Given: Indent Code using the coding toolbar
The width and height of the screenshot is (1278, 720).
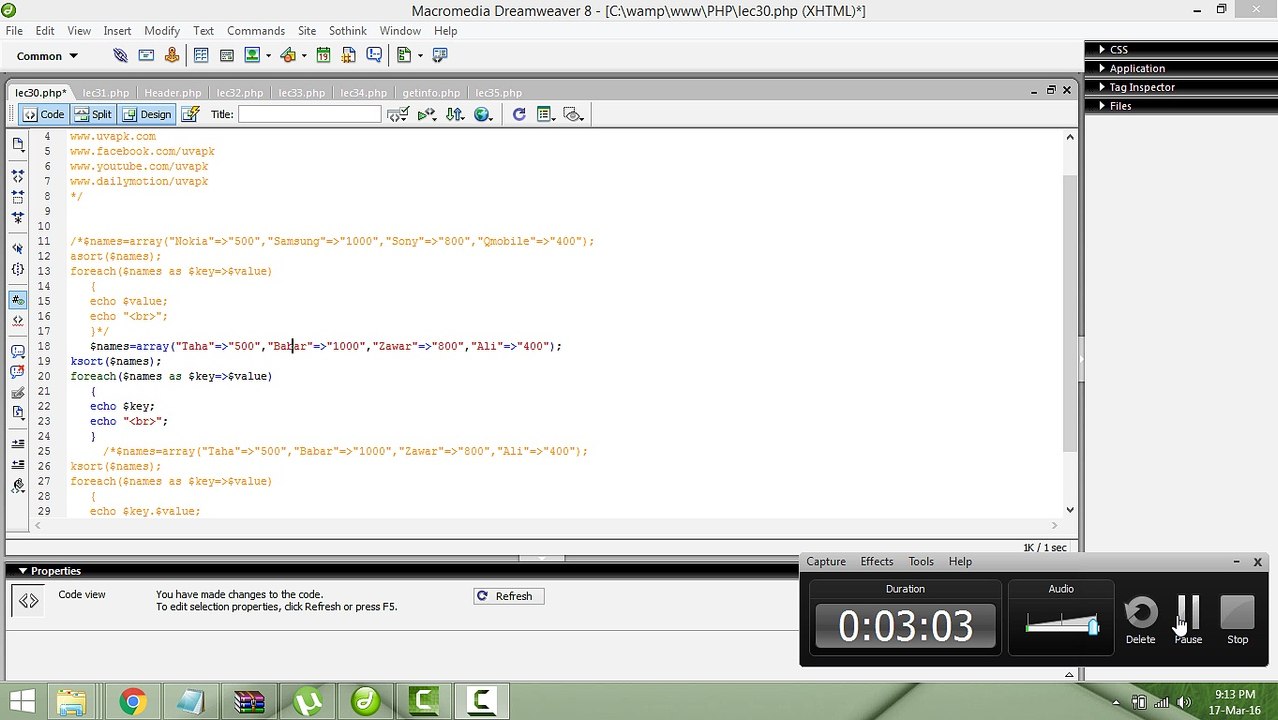Looking at the screenshot, I should 18,443.
